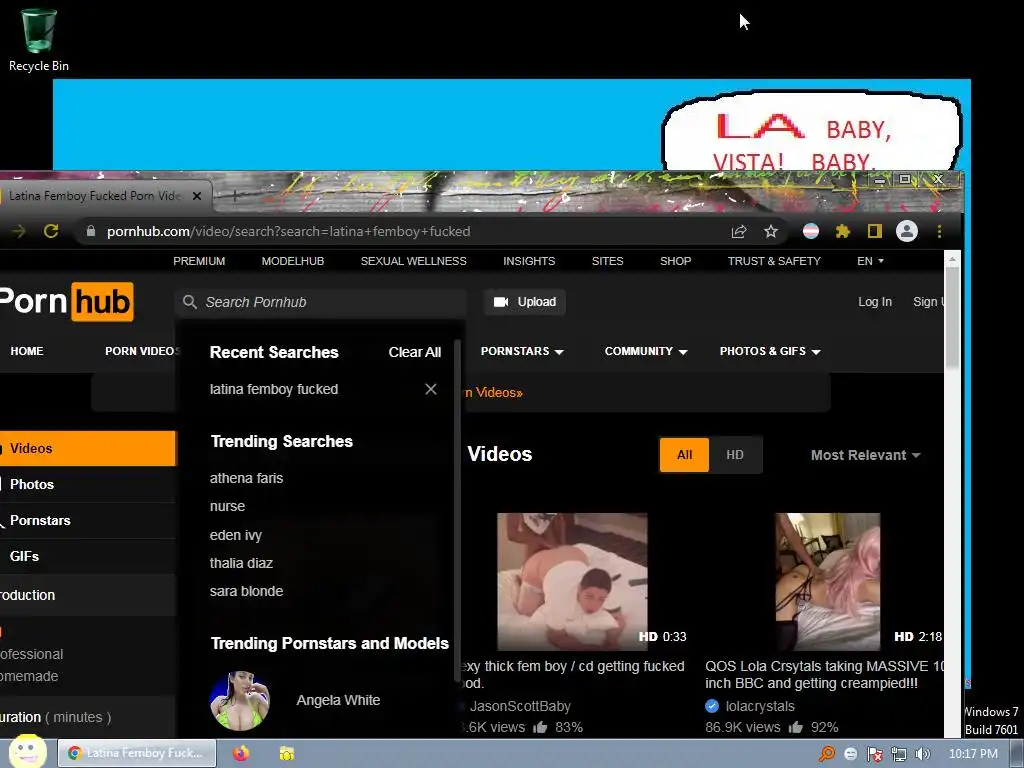
Task: Open the PREMIUM top link
Action: tap(199, 261)
